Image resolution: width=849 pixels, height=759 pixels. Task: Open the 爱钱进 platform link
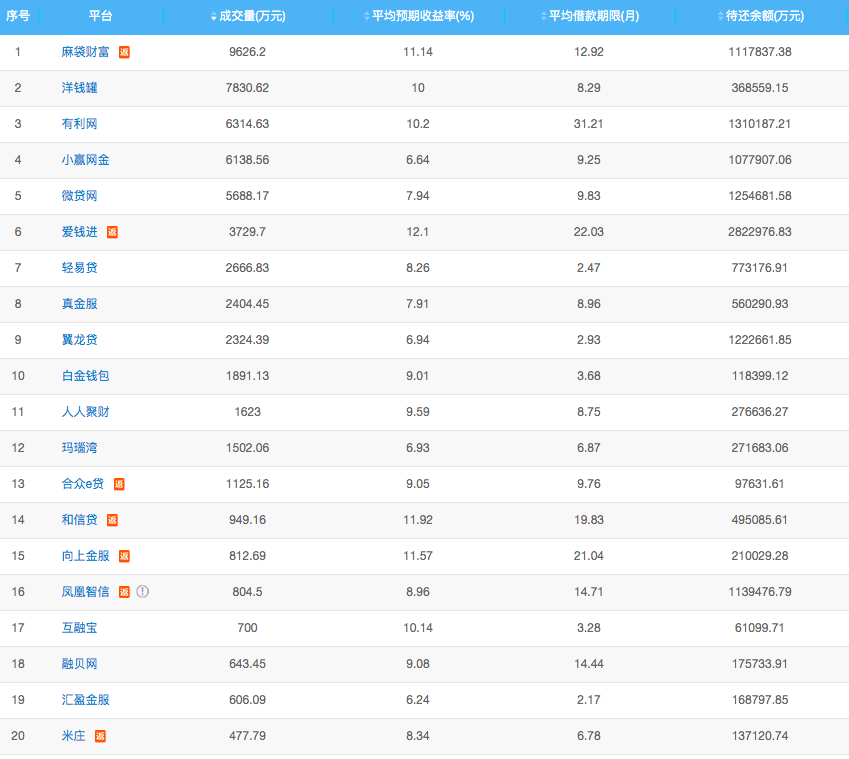click(x=80, y=232)
